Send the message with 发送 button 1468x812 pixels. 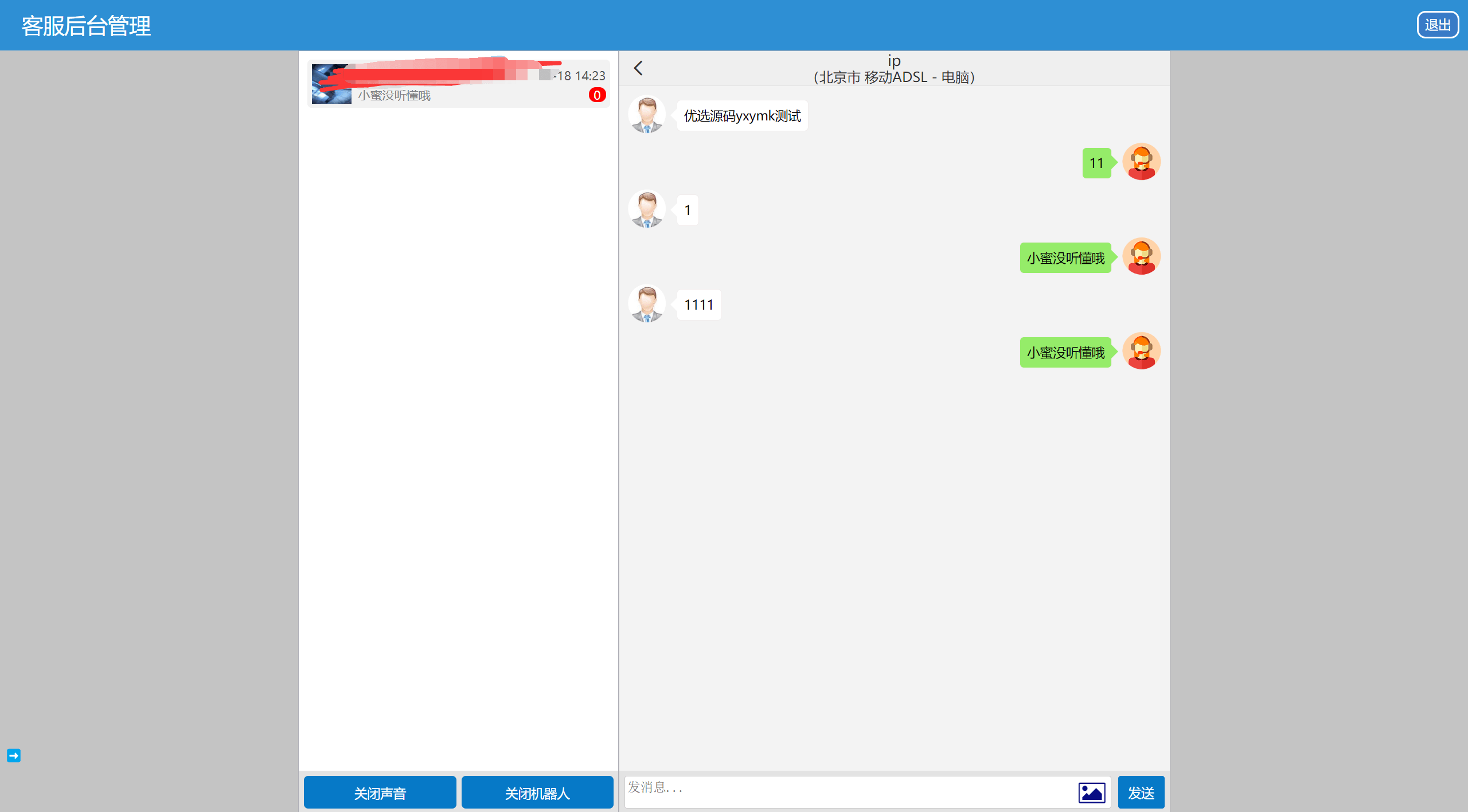[1141, 793]
